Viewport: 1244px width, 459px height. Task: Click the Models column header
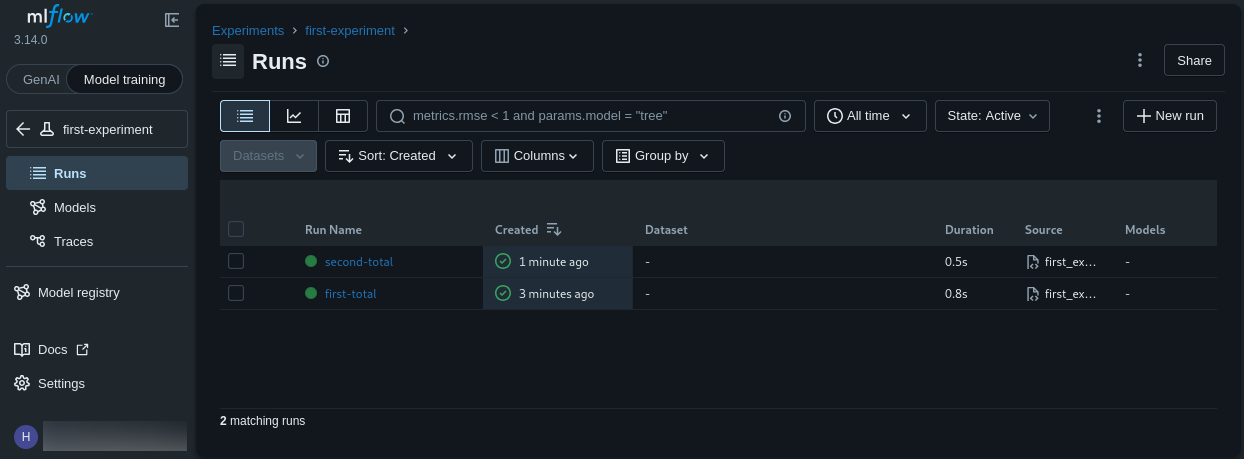pyautogui.click(x=1145, y=230)
